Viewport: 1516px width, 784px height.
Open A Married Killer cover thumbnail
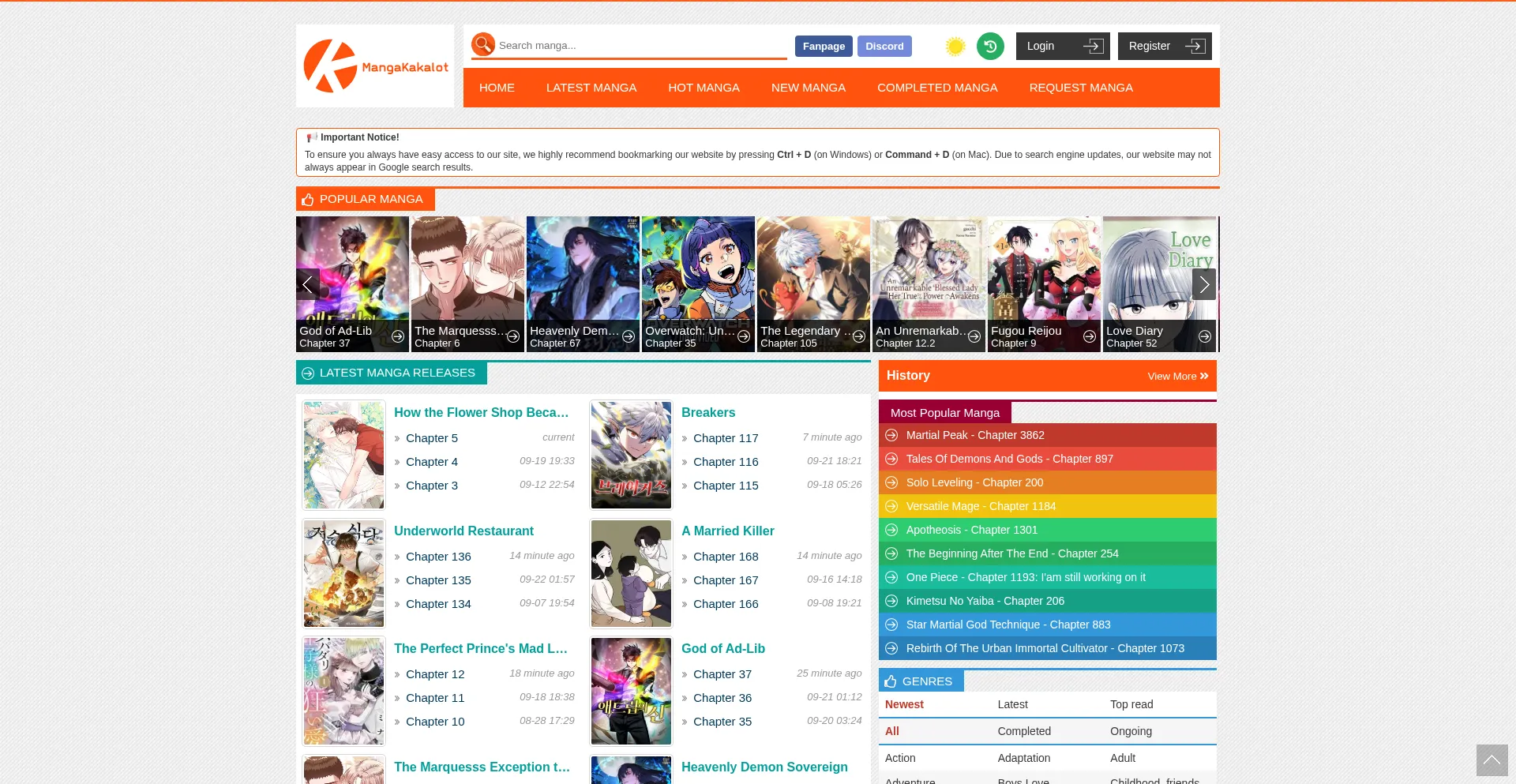(631, 573)
